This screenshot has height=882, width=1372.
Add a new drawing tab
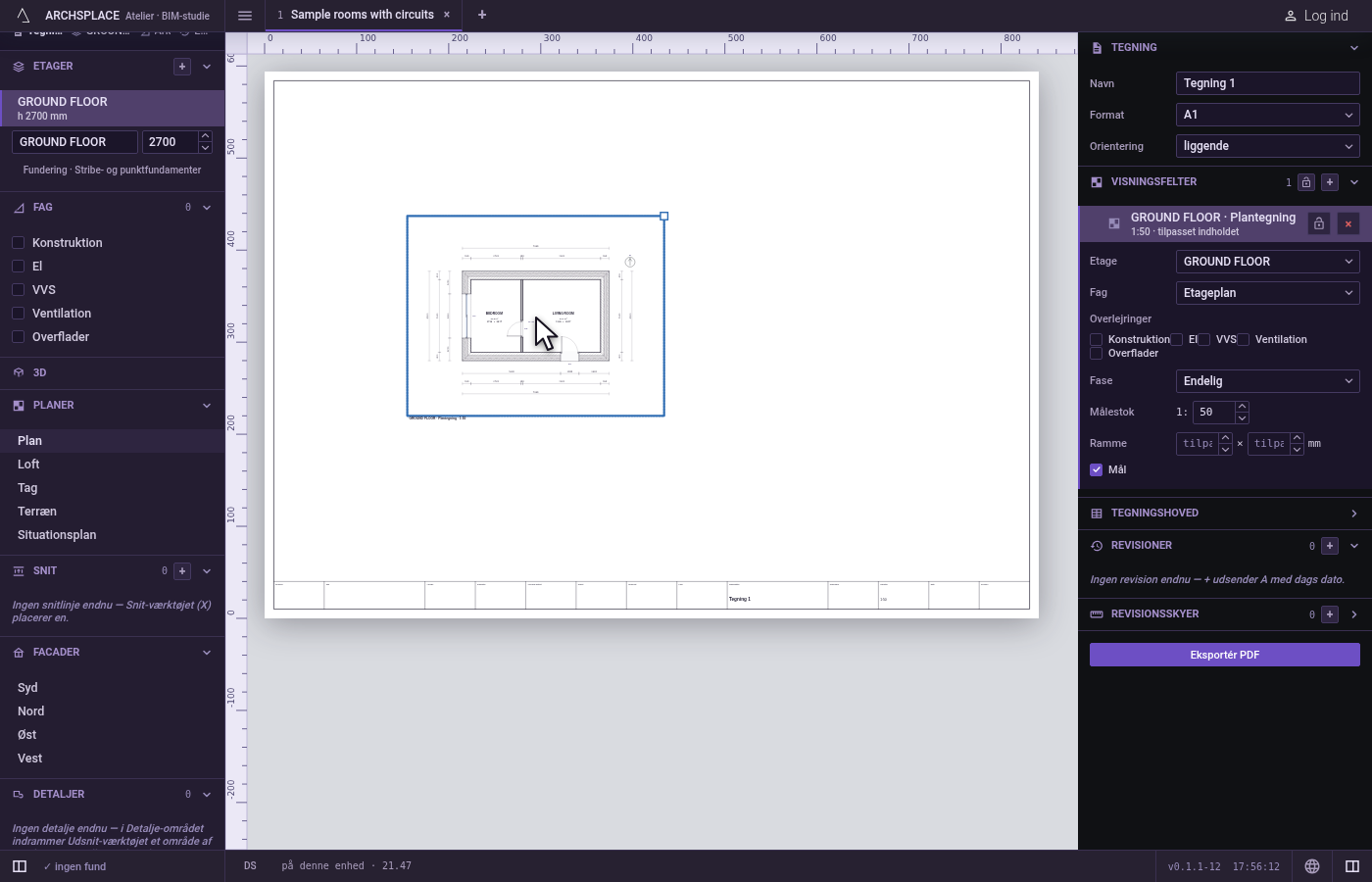coord(482,15)
